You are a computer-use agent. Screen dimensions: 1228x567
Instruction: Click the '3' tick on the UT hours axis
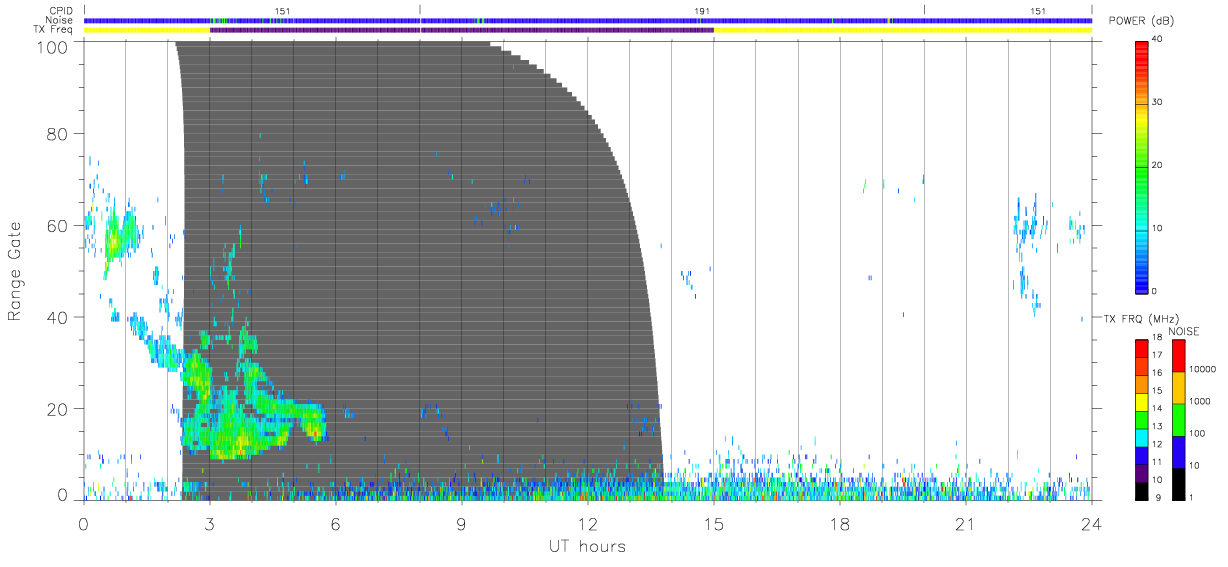(209, 523)
